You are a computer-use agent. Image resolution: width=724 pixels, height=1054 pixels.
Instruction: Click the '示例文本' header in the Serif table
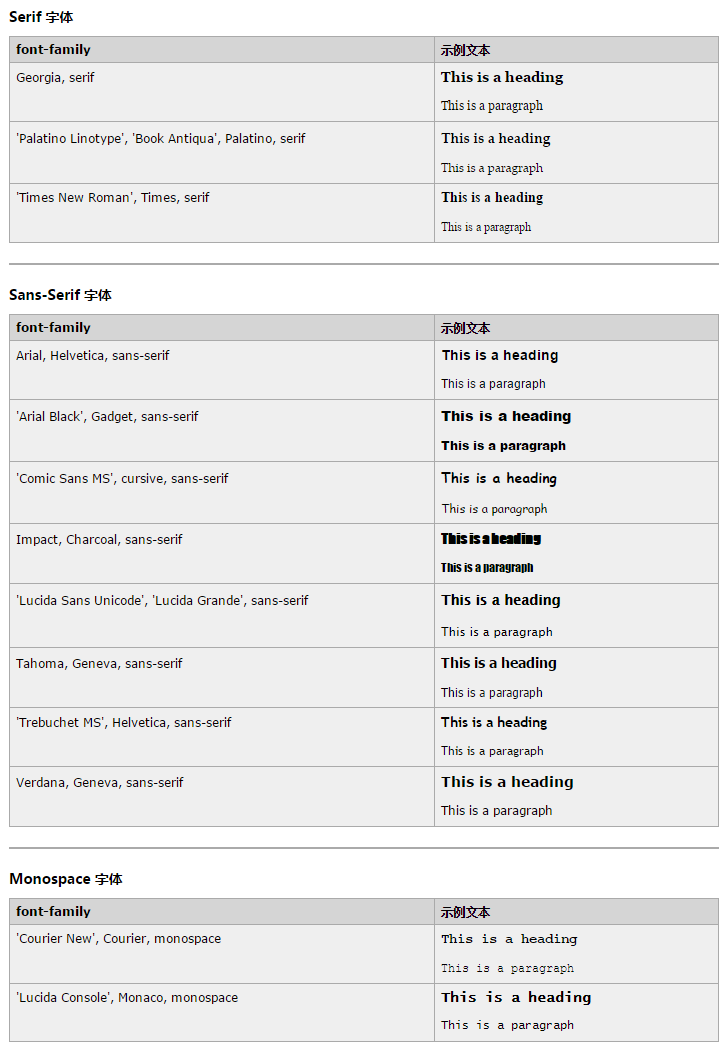(x=465, y=50)
